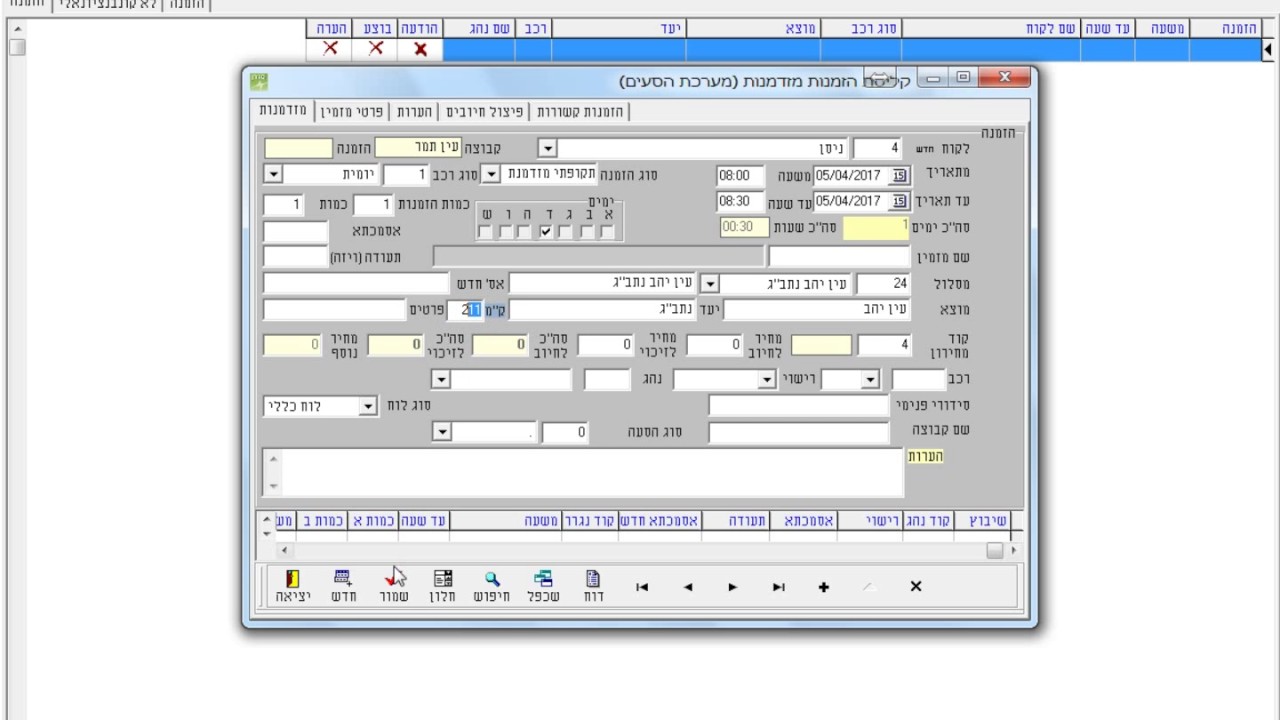Click the חדש (New) toolbar icon
This screenshot has height=720, width=1280.
pyautogui.click(x=343, y=586)
